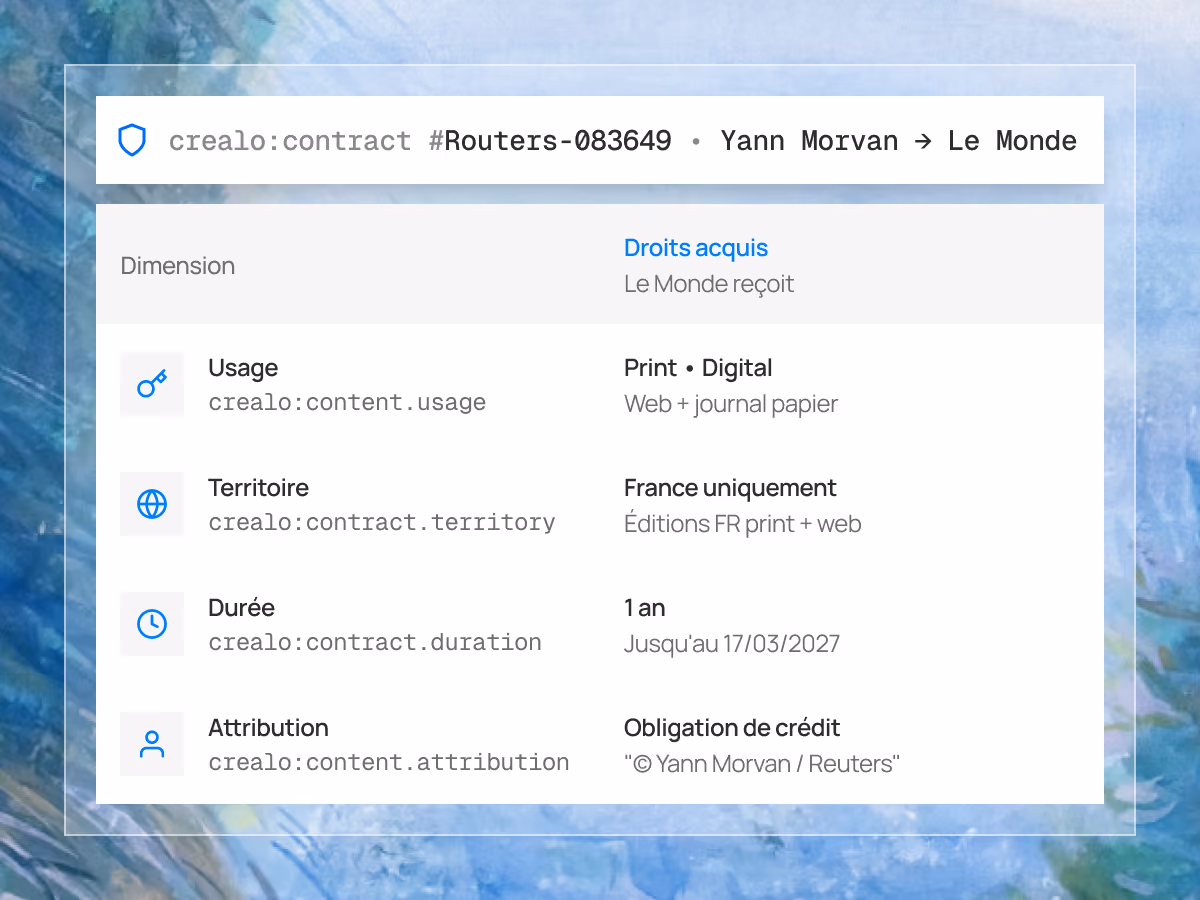
Task: Click the clock icon beside Durée
Action: point(152,624)
